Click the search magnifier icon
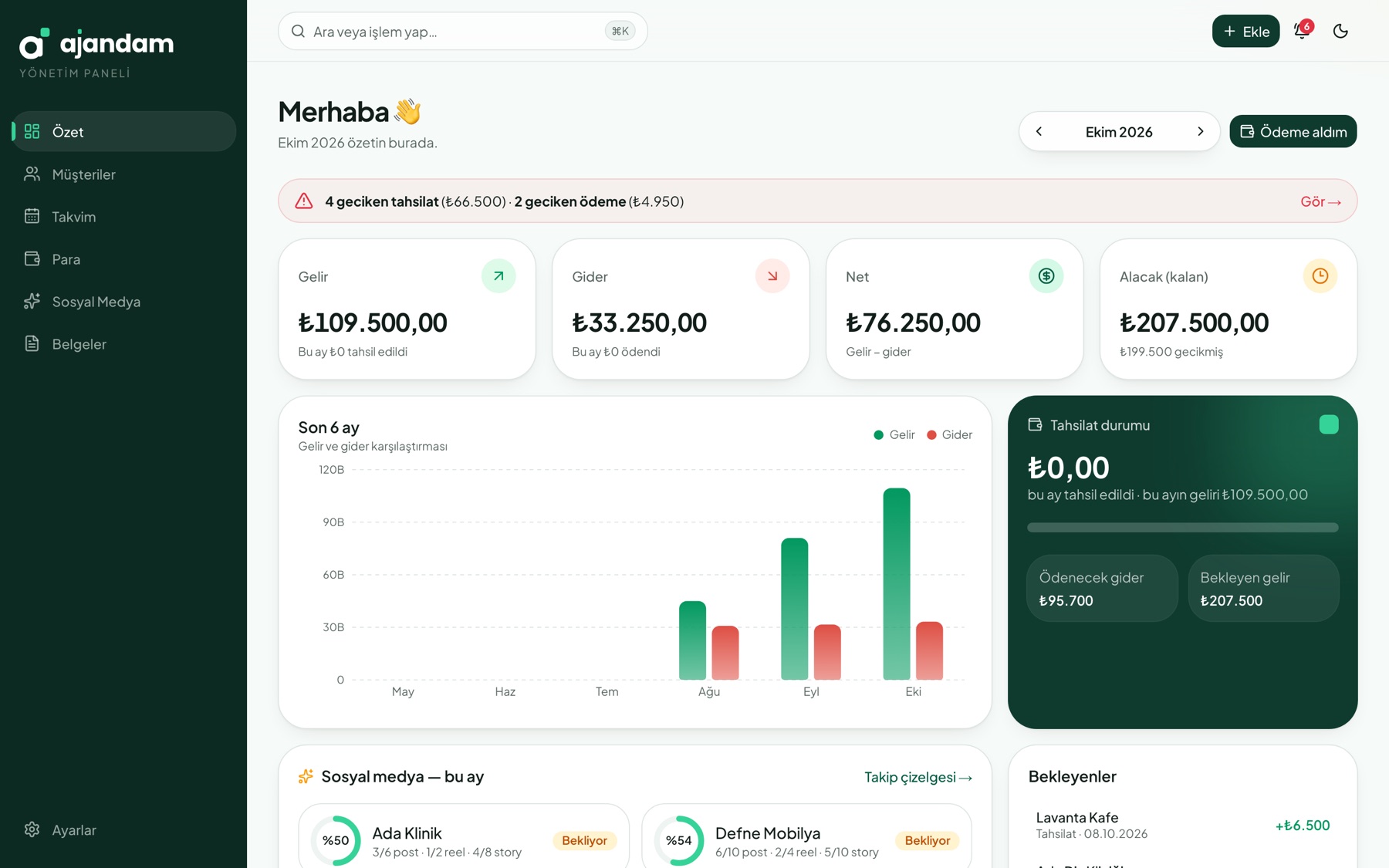This screenshot has height=868, width=1389. point(298,32)
